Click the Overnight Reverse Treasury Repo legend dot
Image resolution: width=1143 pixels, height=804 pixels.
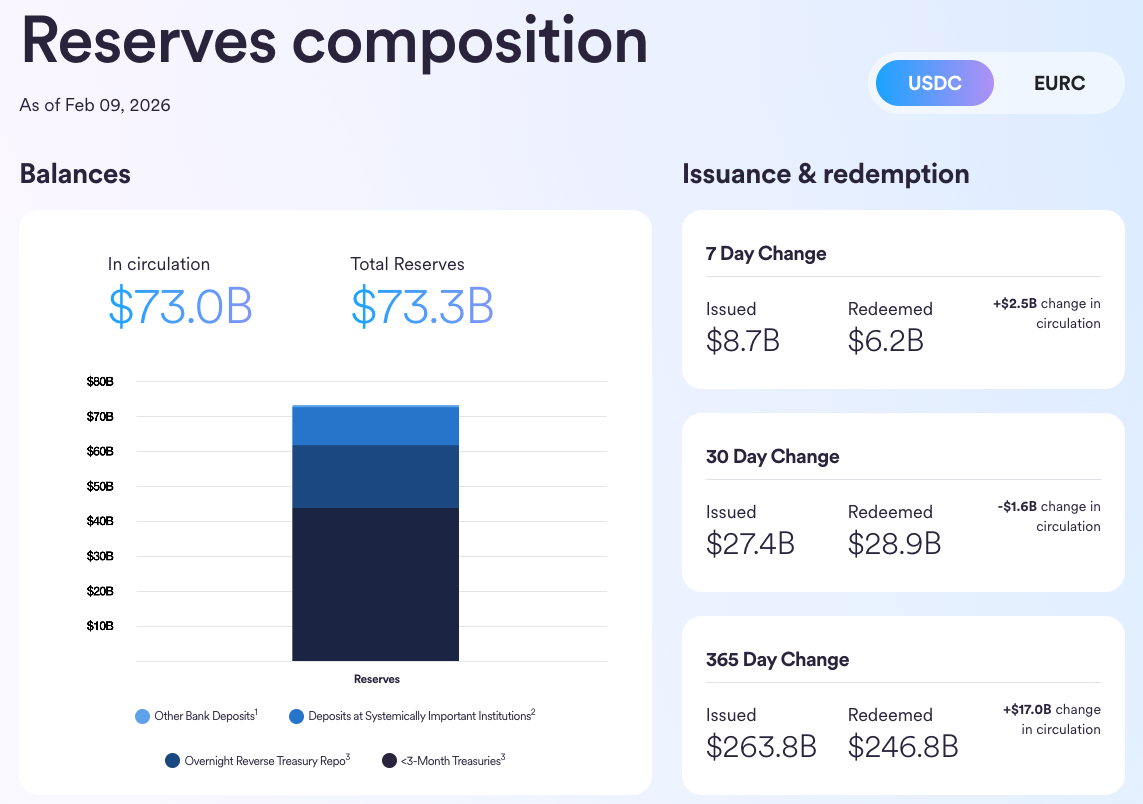tap(172, 761)
